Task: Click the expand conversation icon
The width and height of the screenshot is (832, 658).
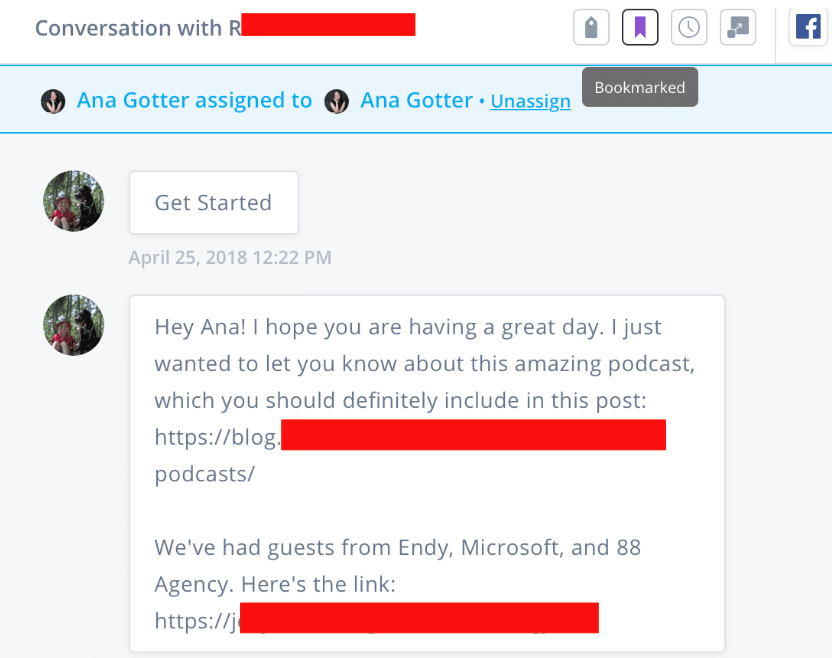Action: pos(738,27)
